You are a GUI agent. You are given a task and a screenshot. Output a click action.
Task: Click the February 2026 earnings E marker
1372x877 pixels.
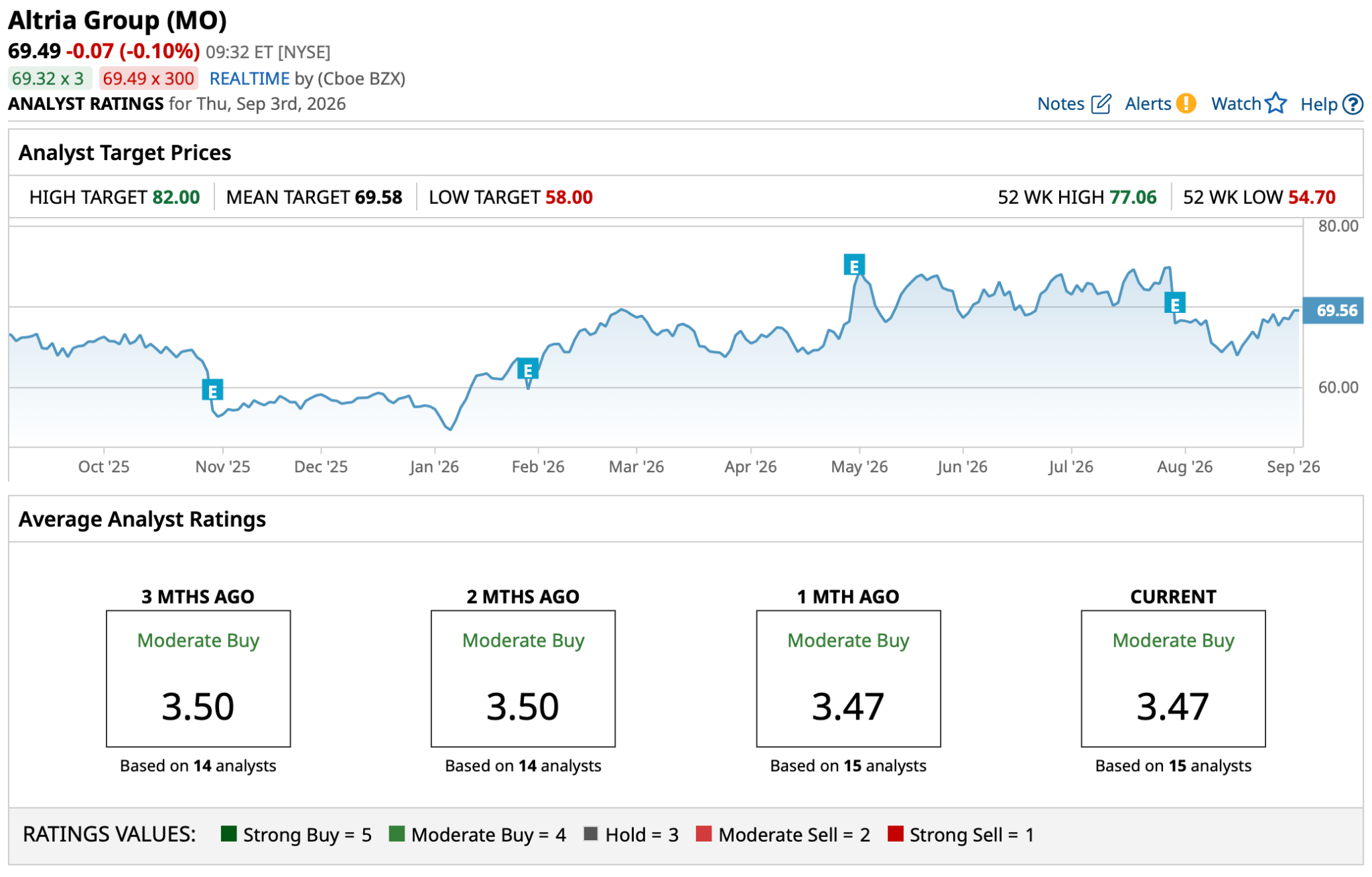point(528,369)
